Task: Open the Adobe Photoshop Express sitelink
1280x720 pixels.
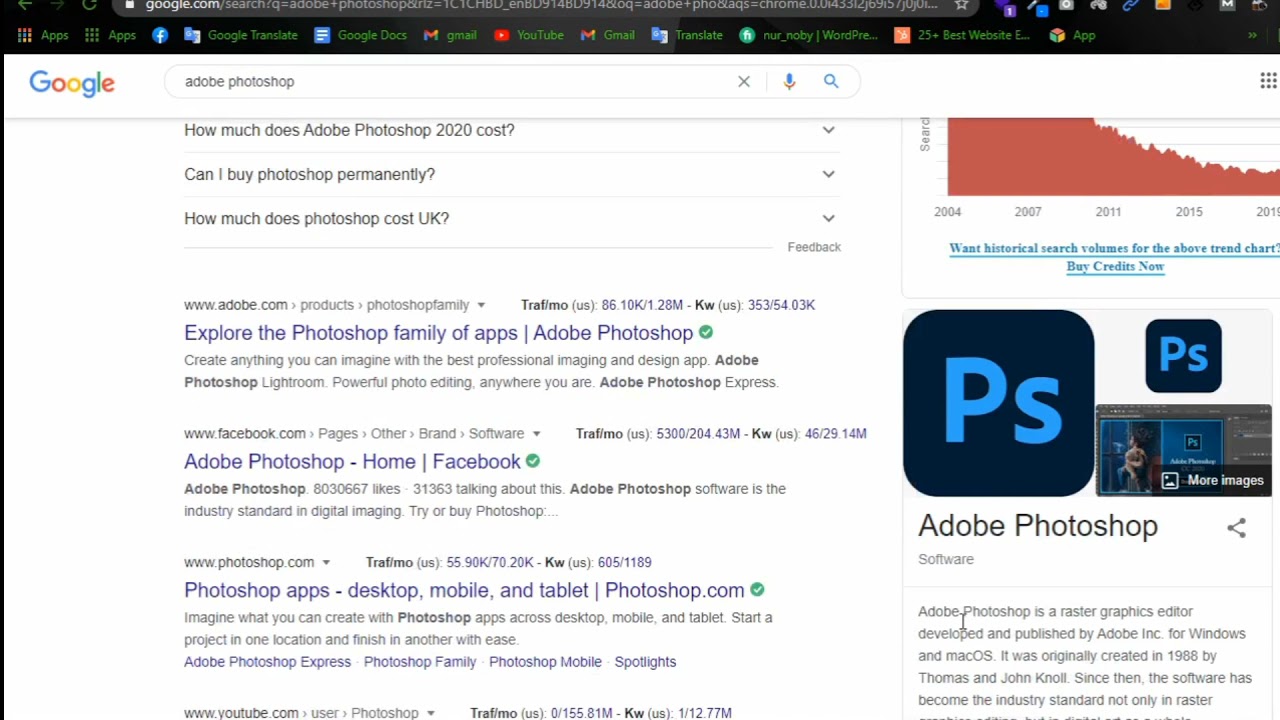Action: (268, 662)
